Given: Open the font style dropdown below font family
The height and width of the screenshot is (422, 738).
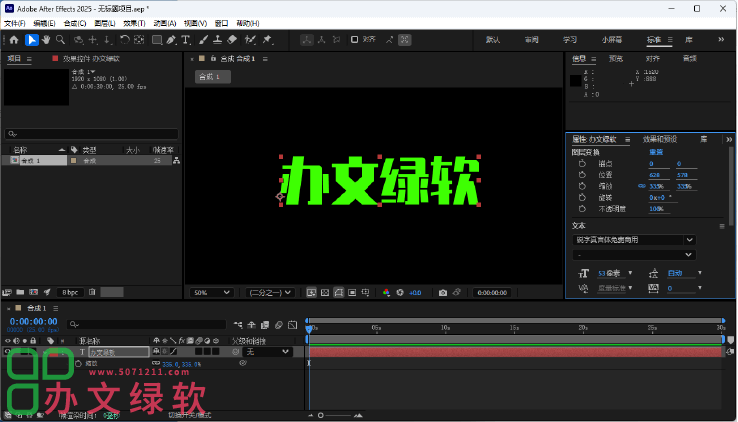Looking at the screenshot, I should (634, 255).
